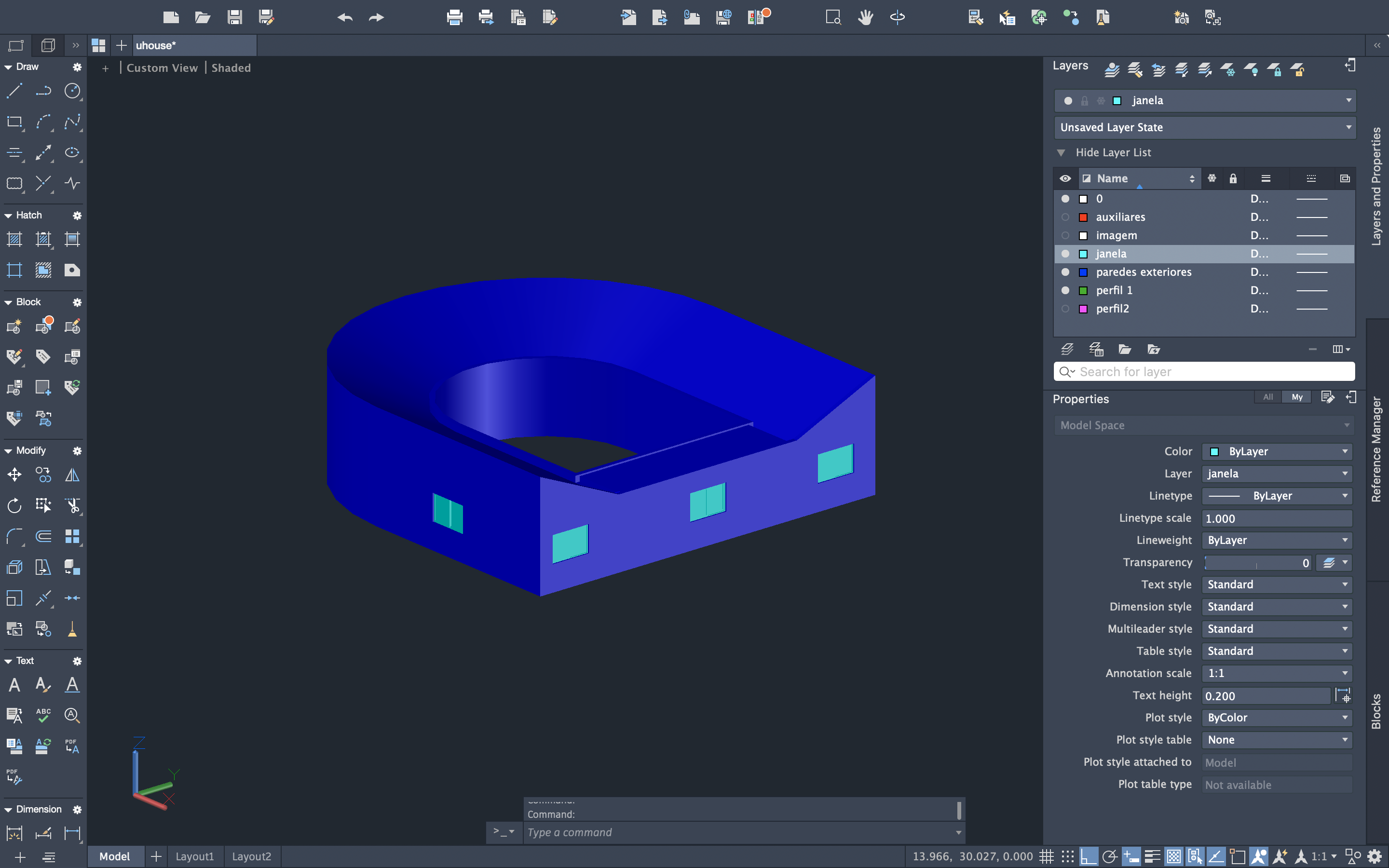Select the Rectangle draw tool
Screen dimensions: 1389x868
point(14,122)
